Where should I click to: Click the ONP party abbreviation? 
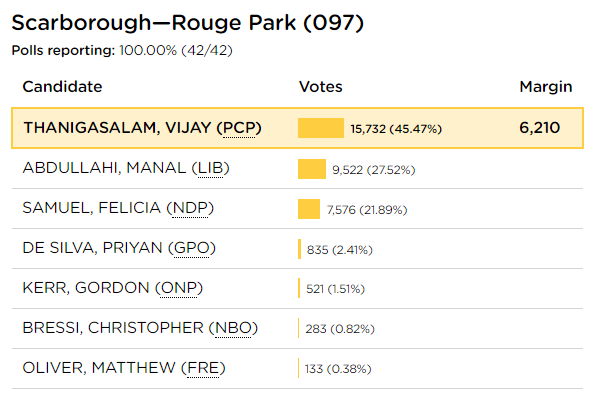179,288
